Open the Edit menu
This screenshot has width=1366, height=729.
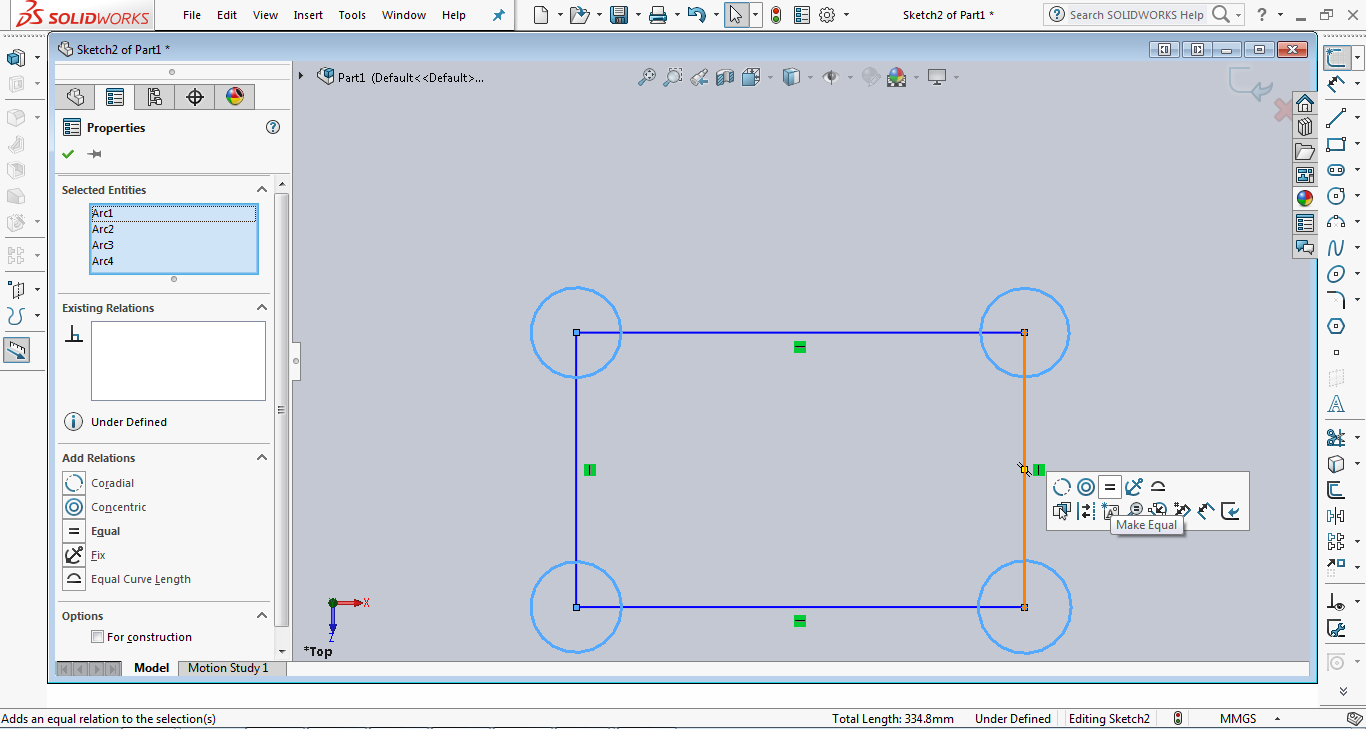pyautogui.click(x=227, y=15)
